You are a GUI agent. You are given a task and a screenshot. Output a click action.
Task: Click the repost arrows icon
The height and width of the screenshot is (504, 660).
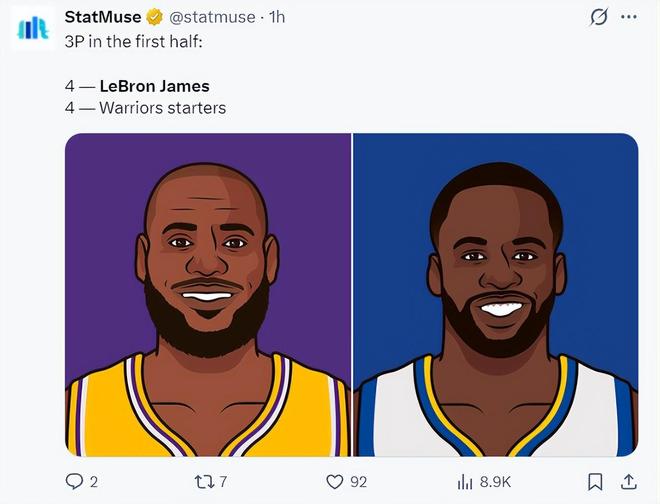206,482
